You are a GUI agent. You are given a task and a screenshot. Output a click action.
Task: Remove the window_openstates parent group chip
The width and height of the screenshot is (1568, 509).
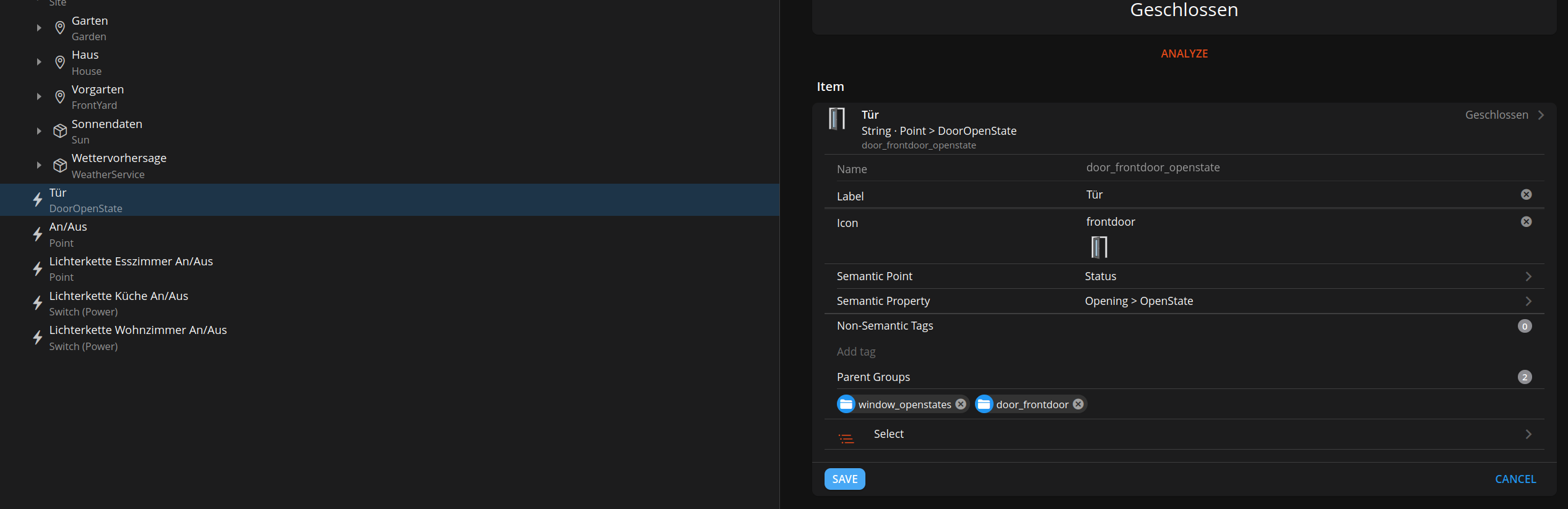(x=961, y=404)
